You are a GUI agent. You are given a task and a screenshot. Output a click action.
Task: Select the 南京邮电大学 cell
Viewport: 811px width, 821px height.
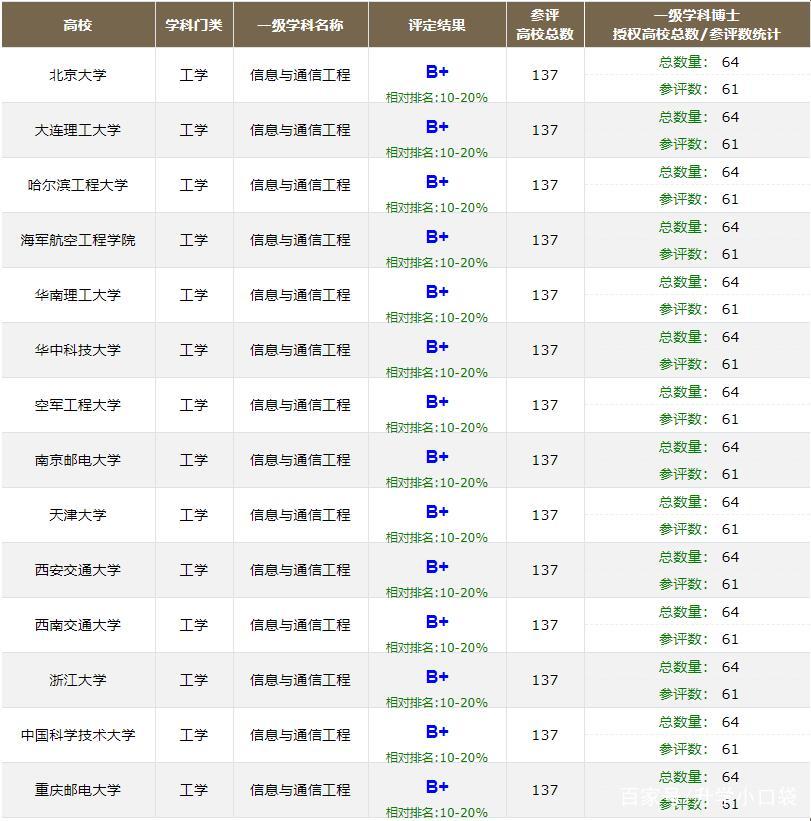pos(77,460)
